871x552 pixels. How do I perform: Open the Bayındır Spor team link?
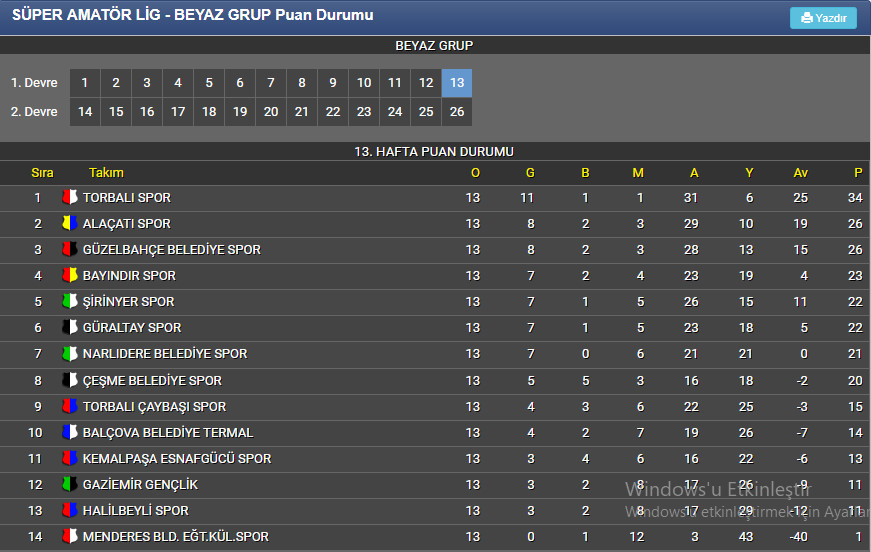click(129, 275)
